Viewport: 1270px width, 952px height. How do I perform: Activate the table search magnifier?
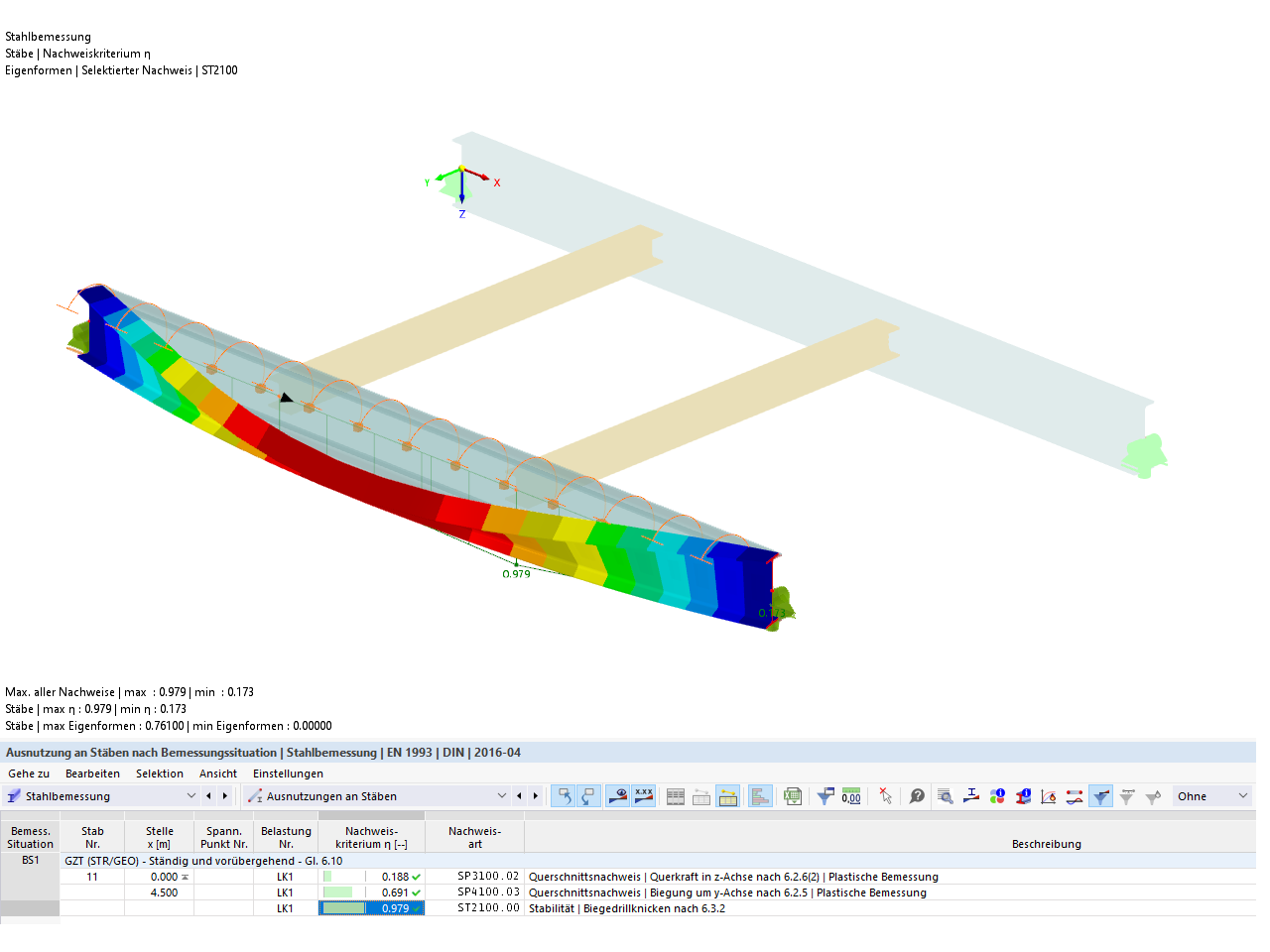[945, 796]
